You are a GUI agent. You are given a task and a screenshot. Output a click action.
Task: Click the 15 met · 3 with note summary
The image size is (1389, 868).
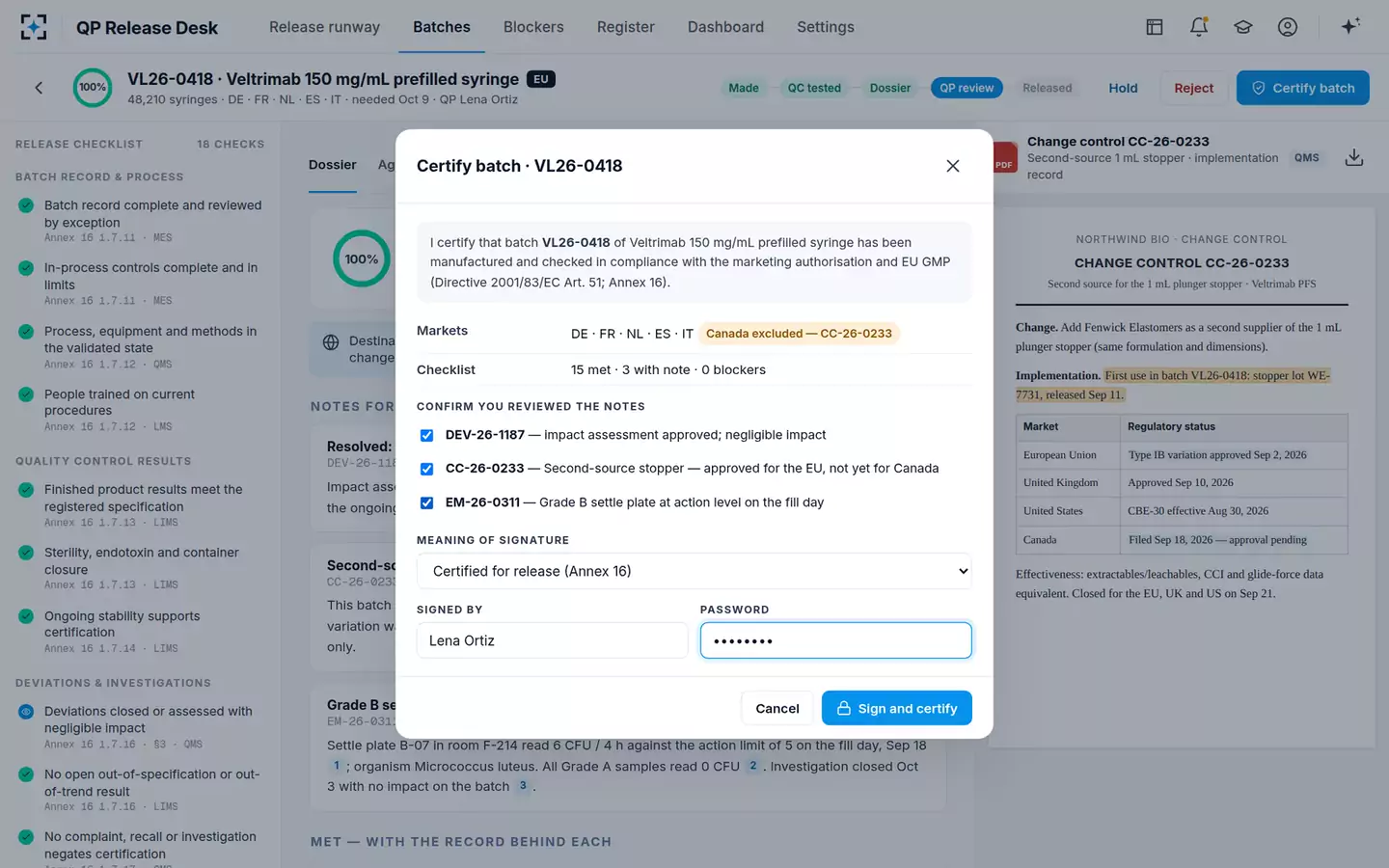pos(668,370)
